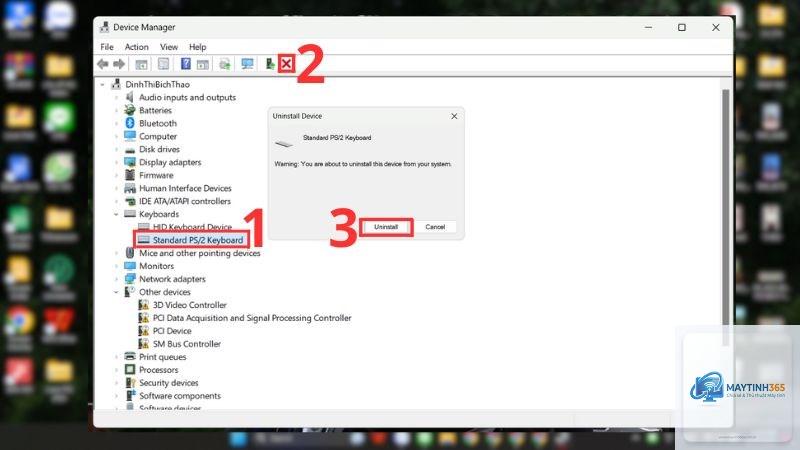Image resolution: width=800 pixels, height=450 pixels.
Task: Select the Computer category icon
Action: [x=130, y=136]
